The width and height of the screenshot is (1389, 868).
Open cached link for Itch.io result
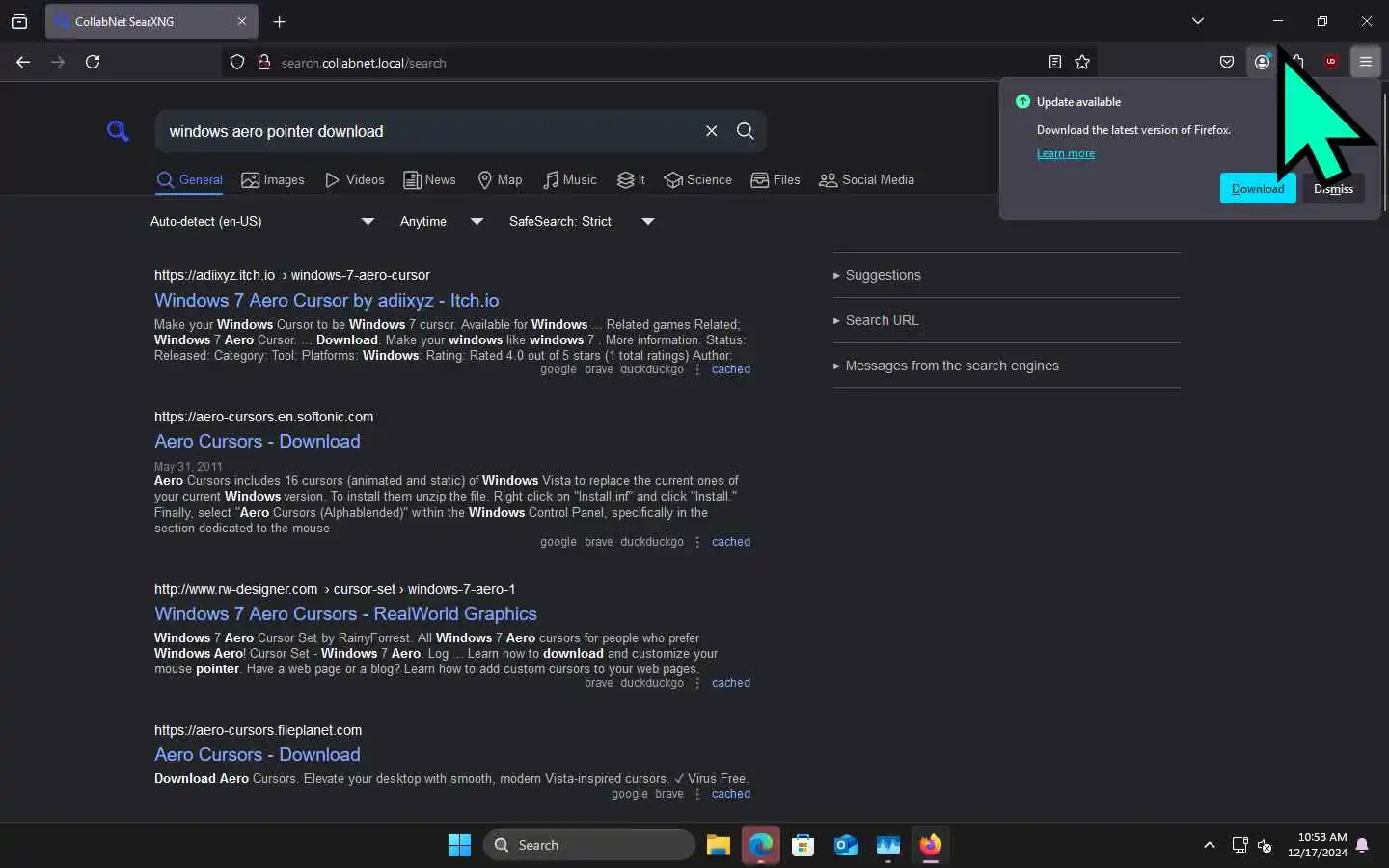(x=731, y=369)
